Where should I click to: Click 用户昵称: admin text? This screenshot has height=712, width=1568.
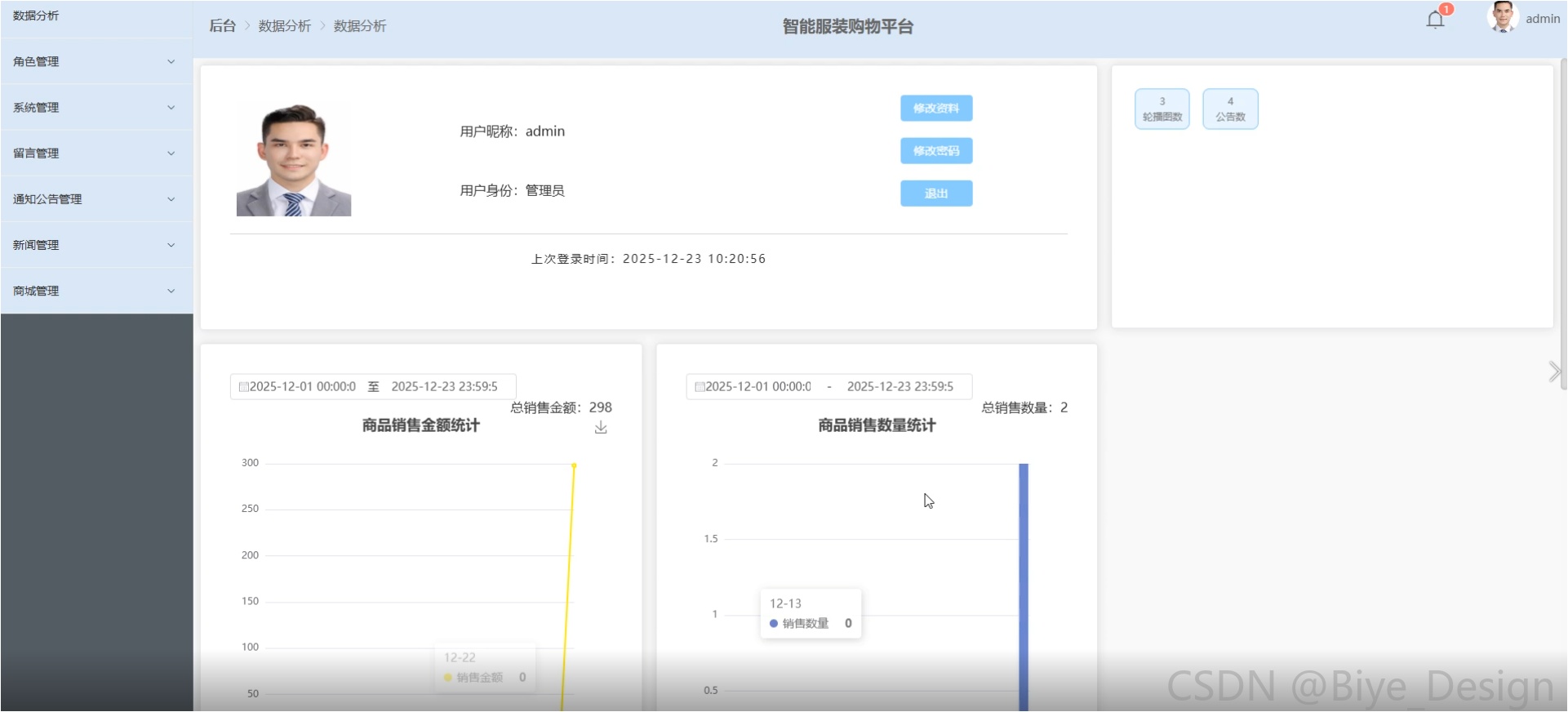tap(513, 131)
